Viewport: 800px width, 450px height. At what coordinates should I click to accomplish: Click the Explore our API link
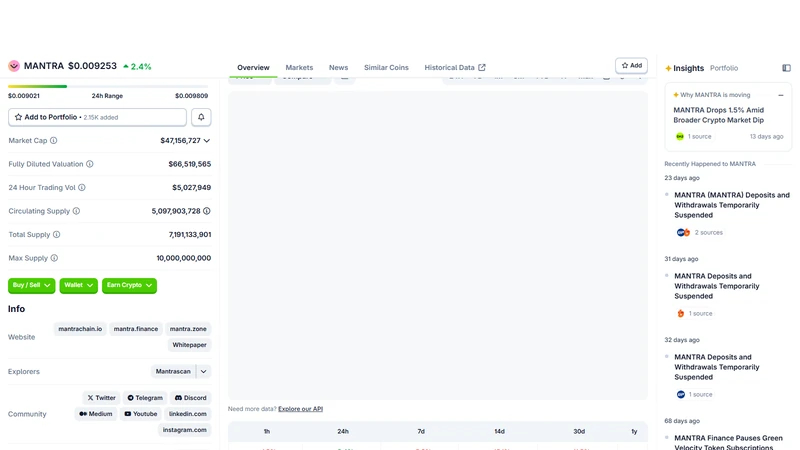coord(301,409)
